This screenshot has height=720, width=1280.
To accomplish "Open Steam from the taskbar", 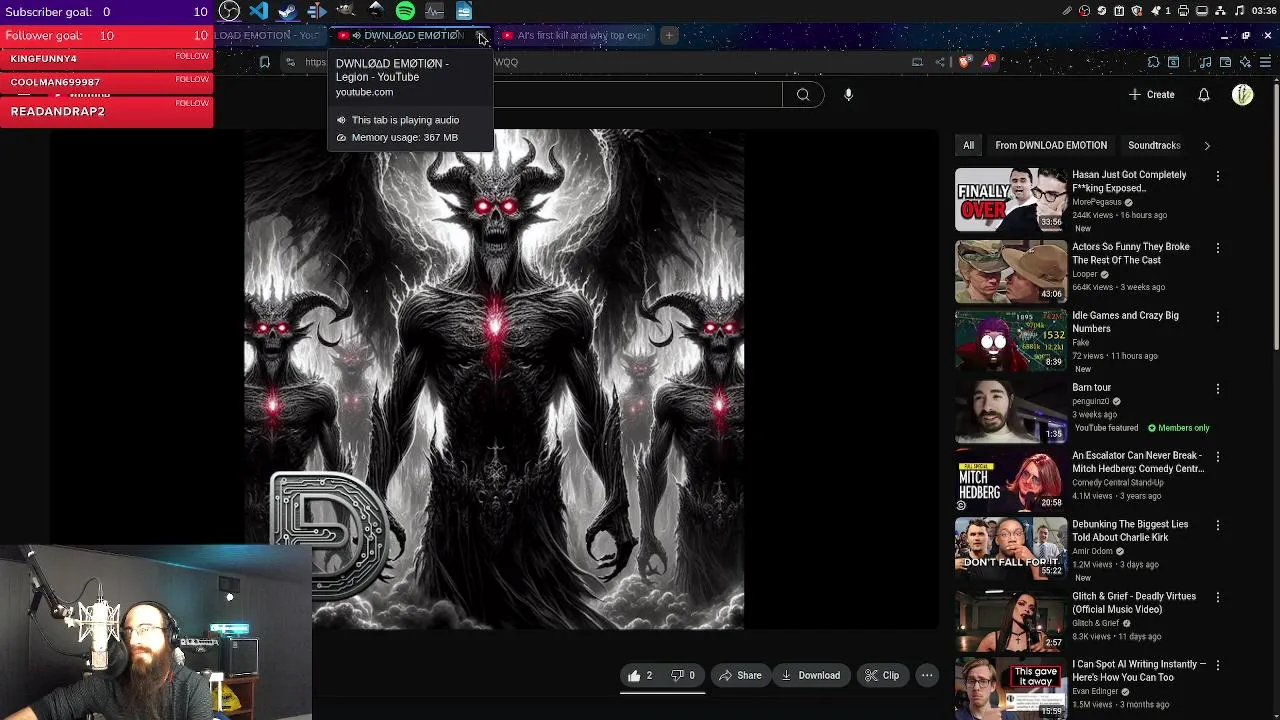I will tap(287, 11).
